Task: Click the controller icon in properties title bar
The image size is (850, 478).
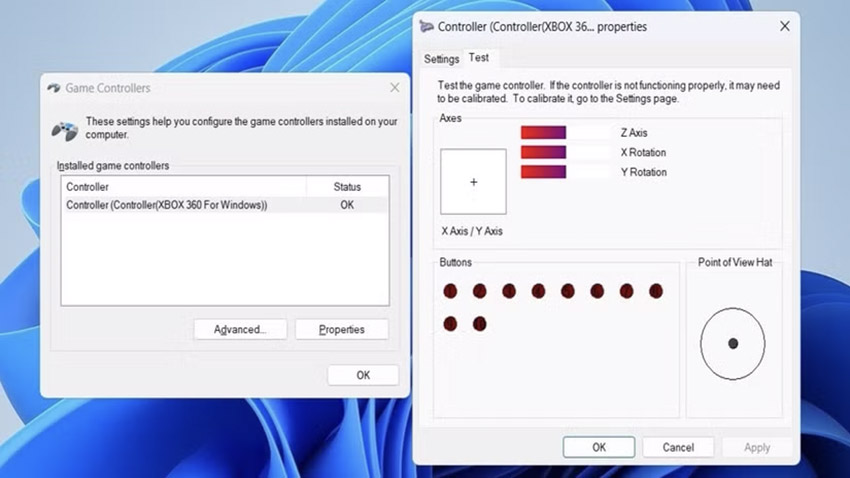Action: click(x=427, y=27)
